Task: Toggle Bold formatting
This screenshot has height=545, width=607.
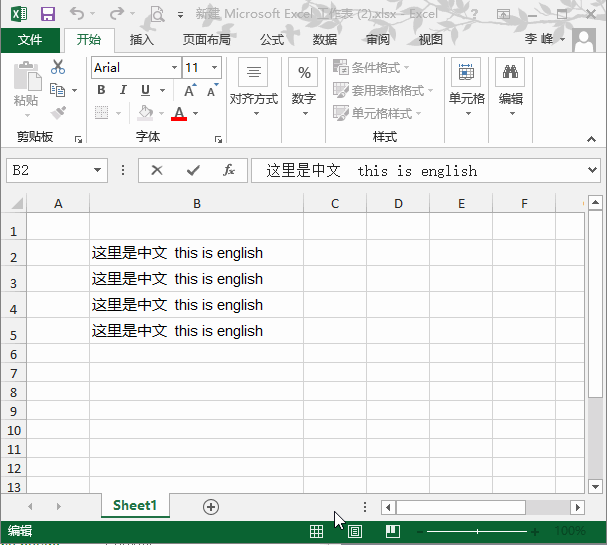Action: (101, 90)
